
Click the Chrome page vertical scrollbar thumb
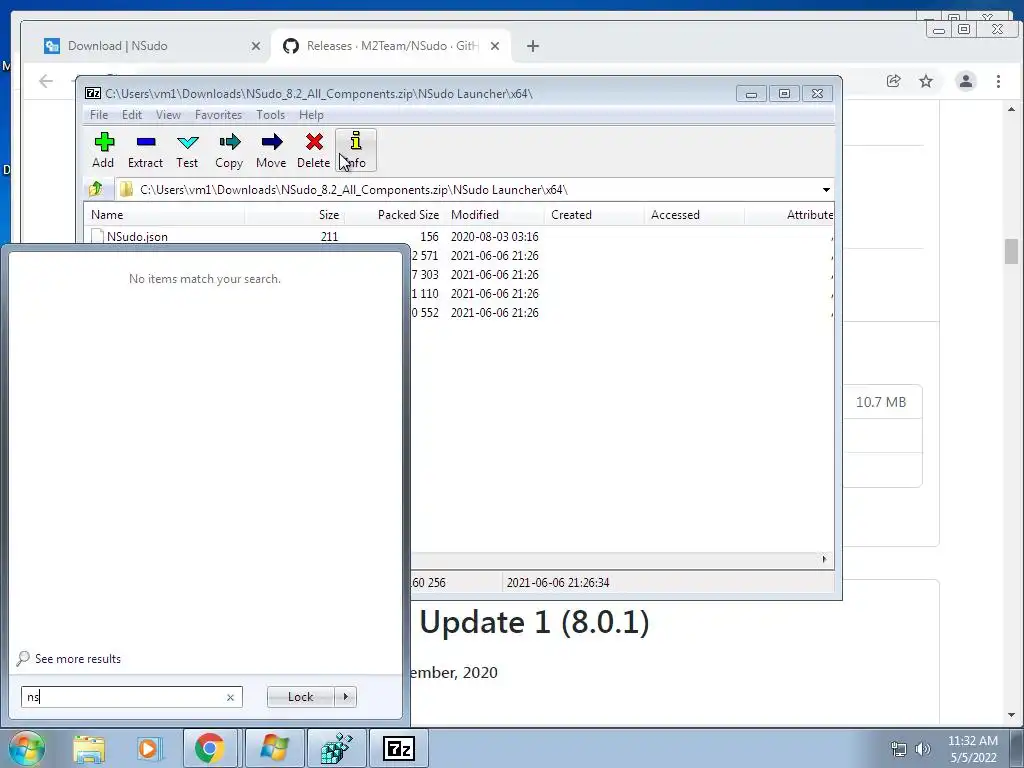(x=1012, y=251)
